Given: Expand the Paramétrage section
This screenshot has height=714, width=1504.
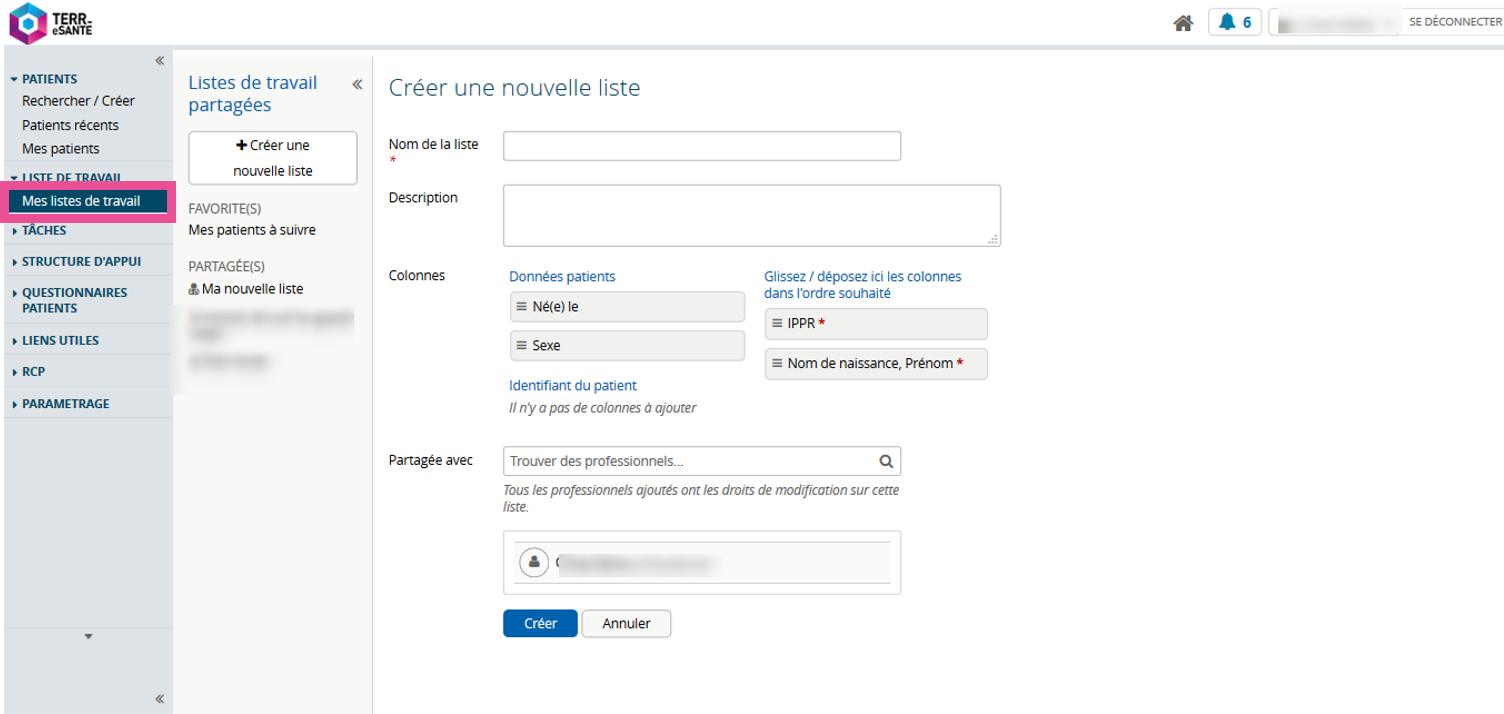Looking at the screenshot, I should (65, 404).
